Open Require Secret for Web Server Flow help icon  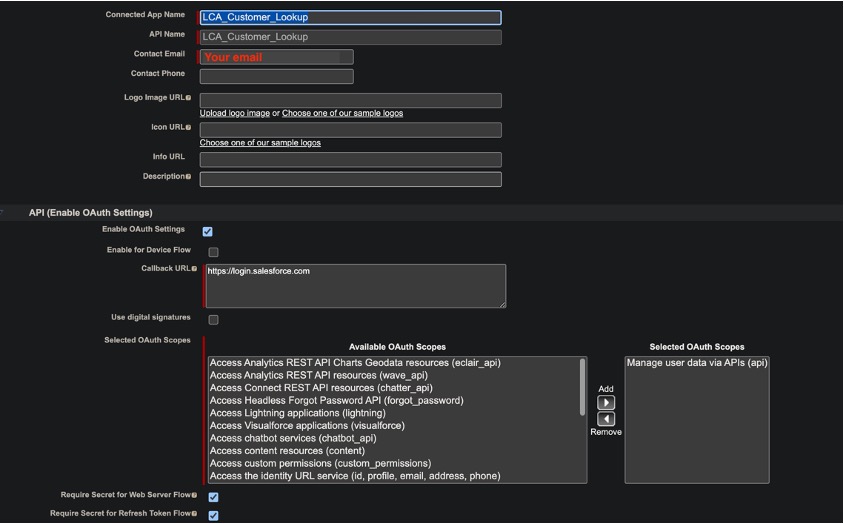click(x=194, y=495)
